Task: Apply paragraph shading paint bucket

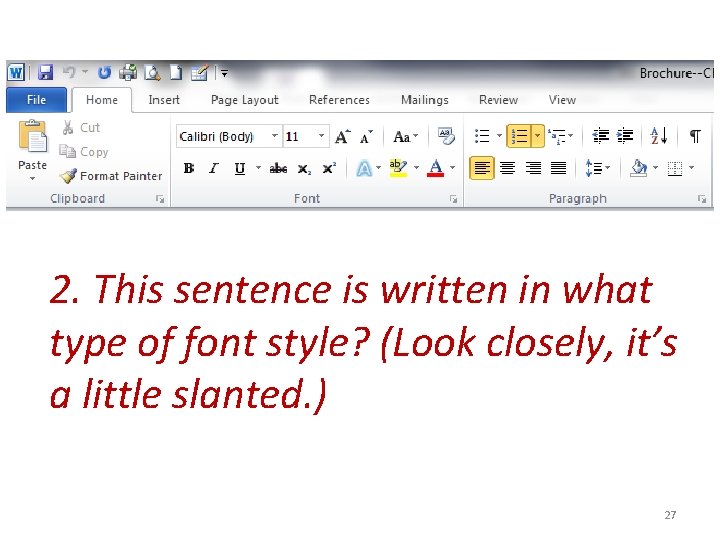Action: coord(639,168)
